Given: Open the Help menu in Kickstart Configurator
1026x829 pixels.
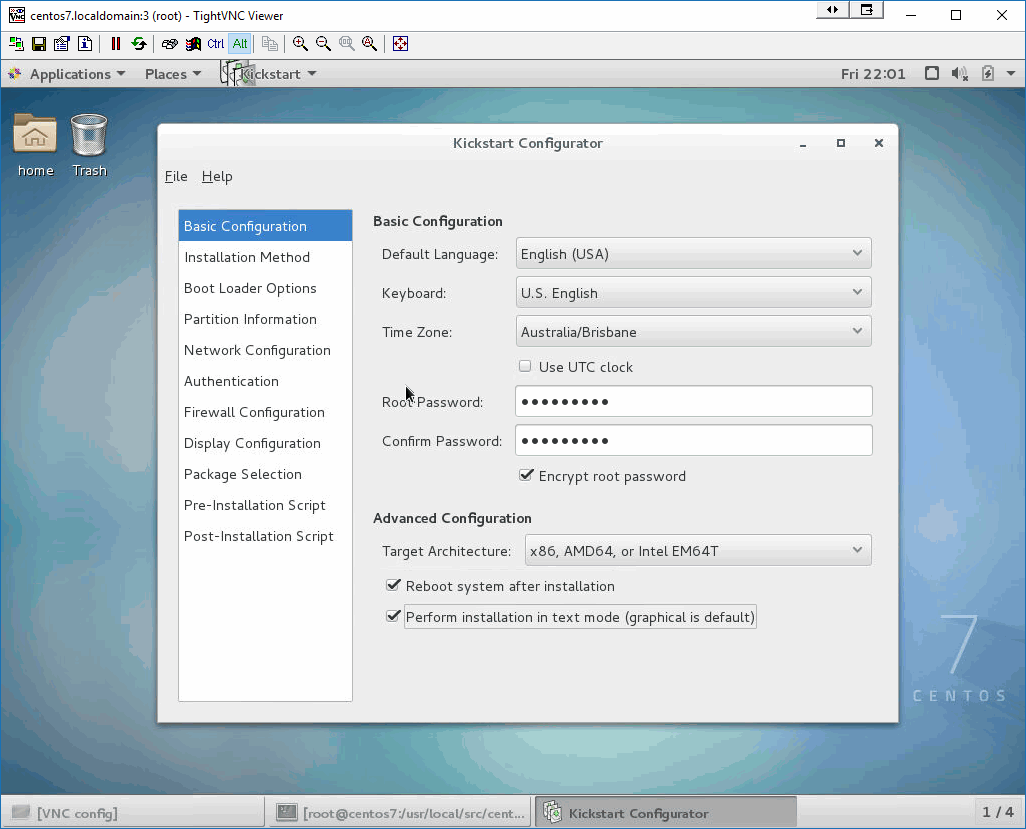Looking at the screenshot, I should pos(217,176).
